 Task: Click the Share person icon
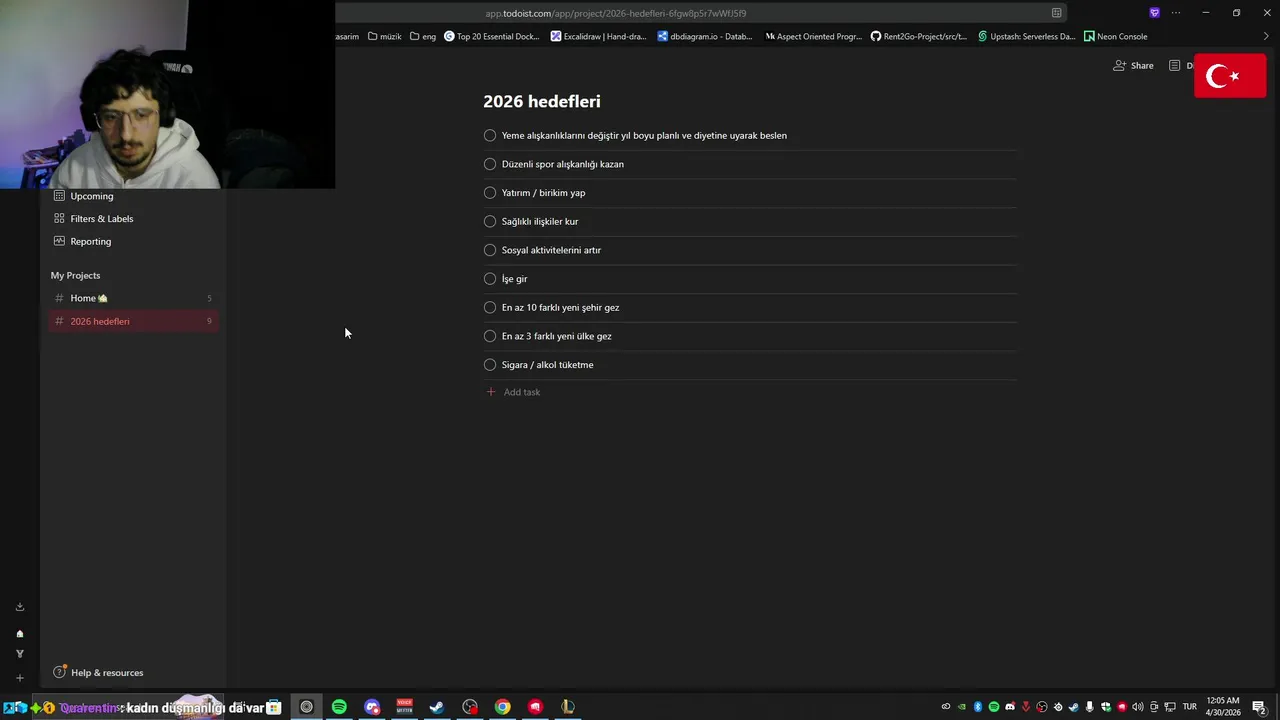click(x=1119, y=65)
